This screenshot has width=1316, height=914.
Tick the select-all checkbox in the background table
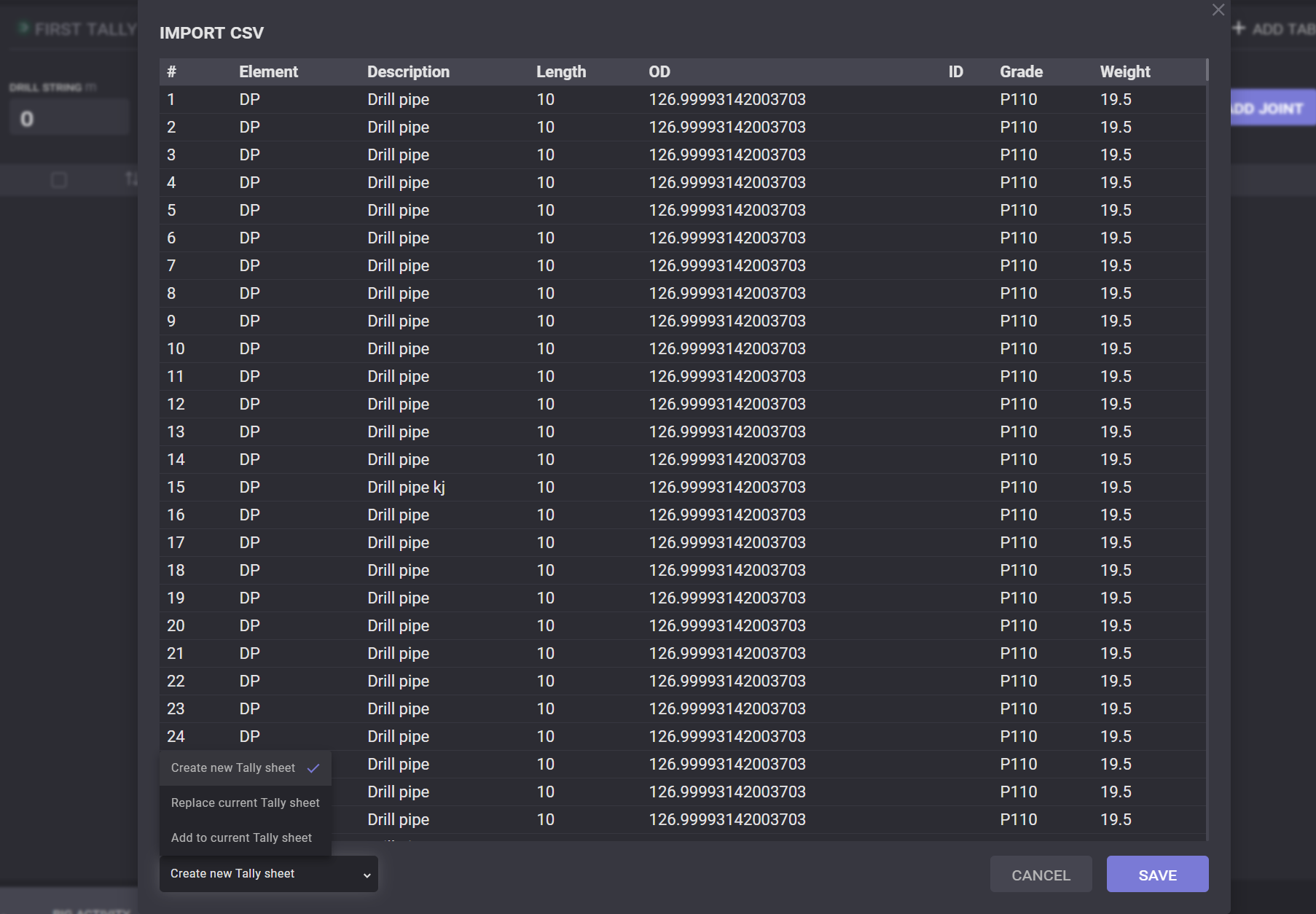[x=59, y=180]
